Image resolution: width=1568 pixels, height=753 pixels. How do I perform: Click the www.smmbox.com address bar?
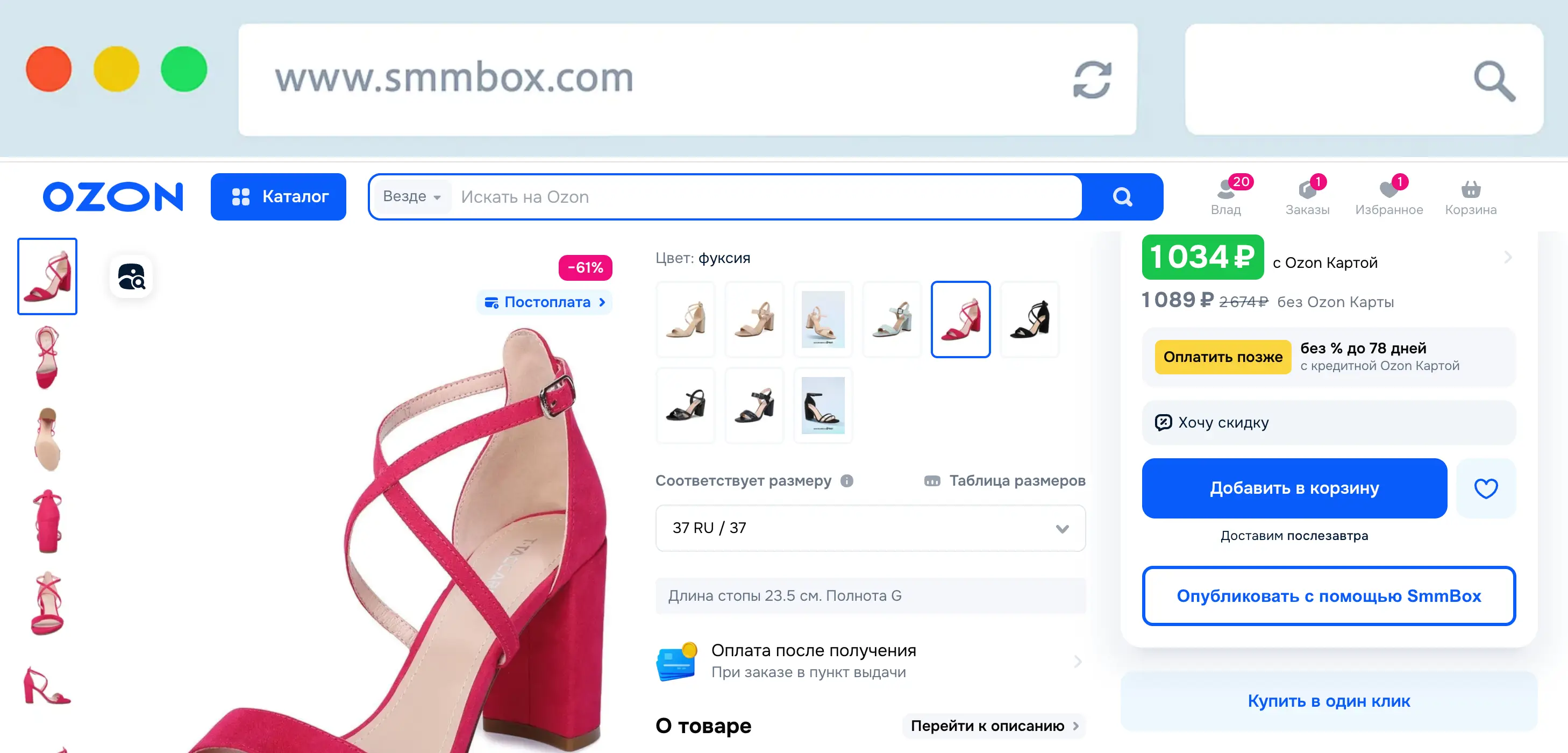(687, 79)
